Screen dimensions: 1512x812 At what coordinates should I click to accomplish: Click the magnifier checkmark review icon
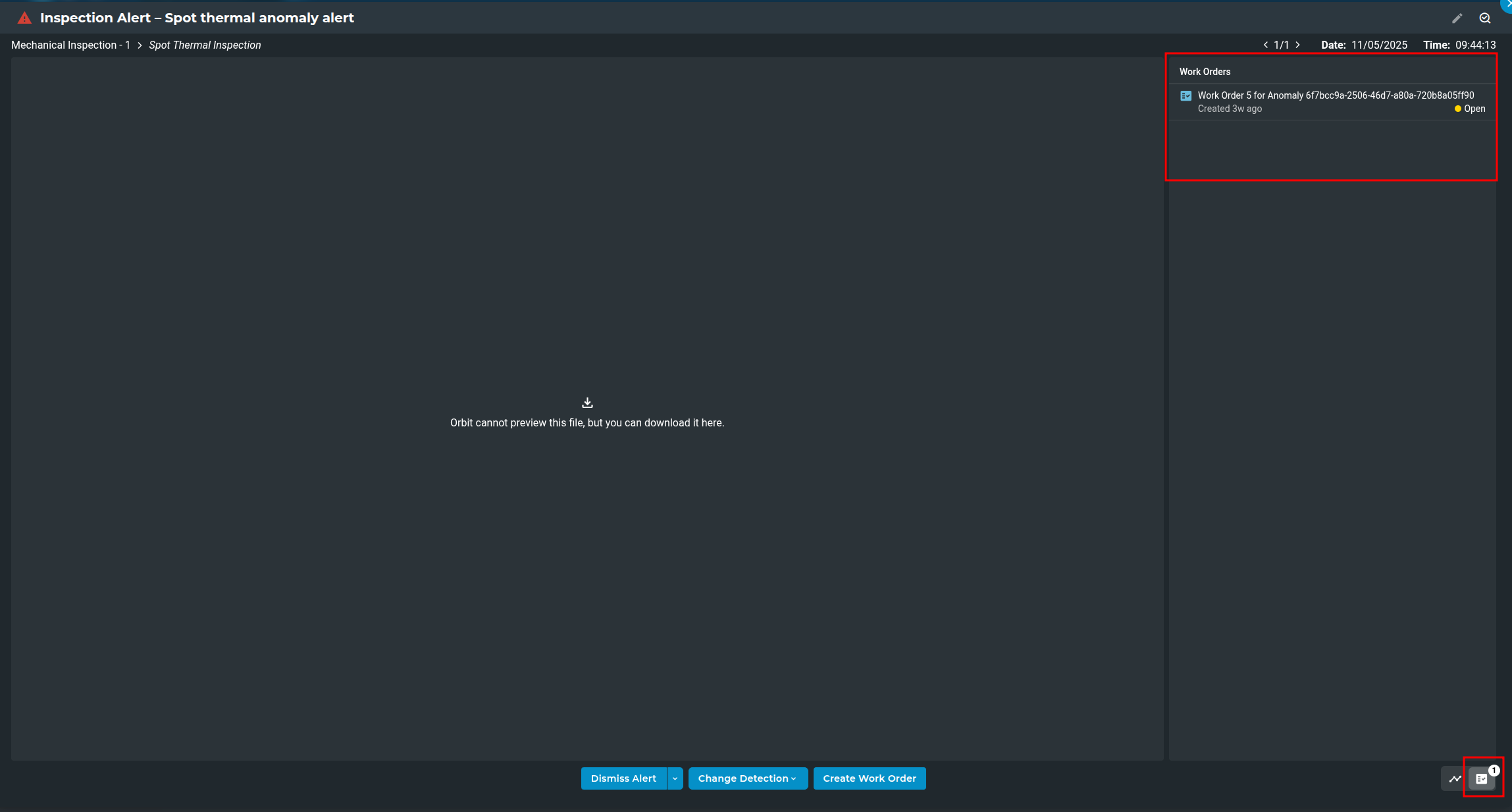(1485, 18)
